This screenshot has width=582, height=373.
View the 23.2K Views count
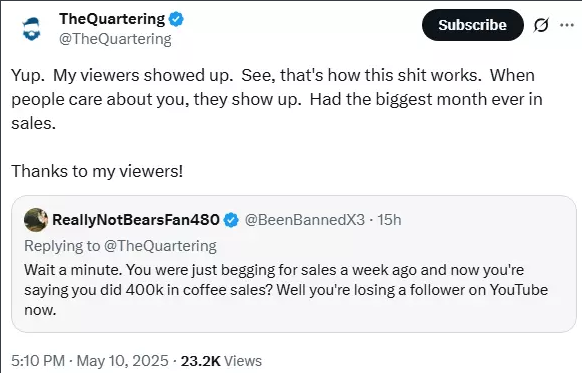coord(221,361)
